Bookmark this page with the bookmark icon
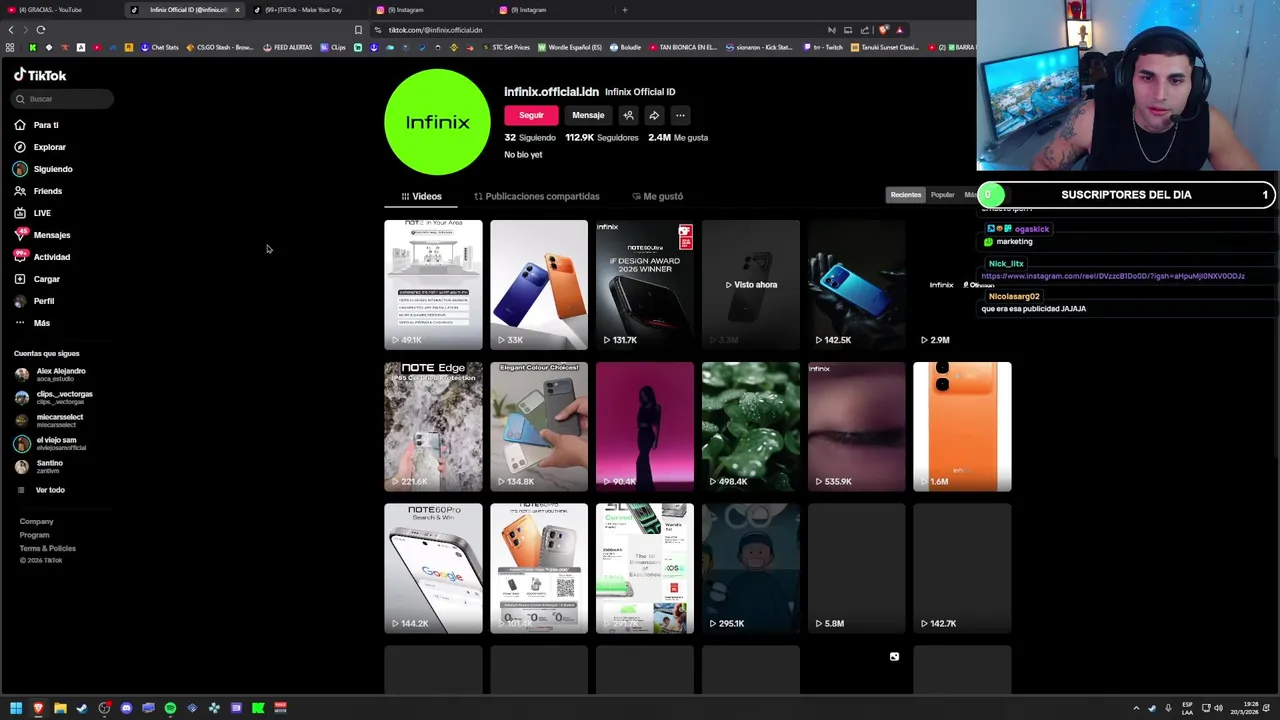The height and width of the screenshot is (720, 1280). click(358, 30)
